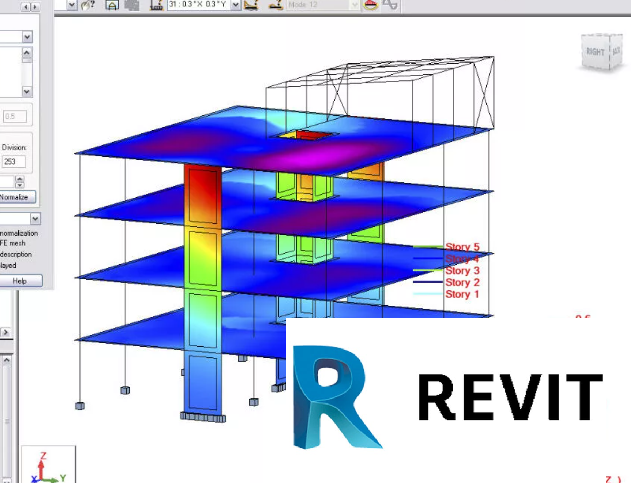Click the side face of view cube
Image resolution: width=631 pixels, height=483 pixels.
[617, 51]
